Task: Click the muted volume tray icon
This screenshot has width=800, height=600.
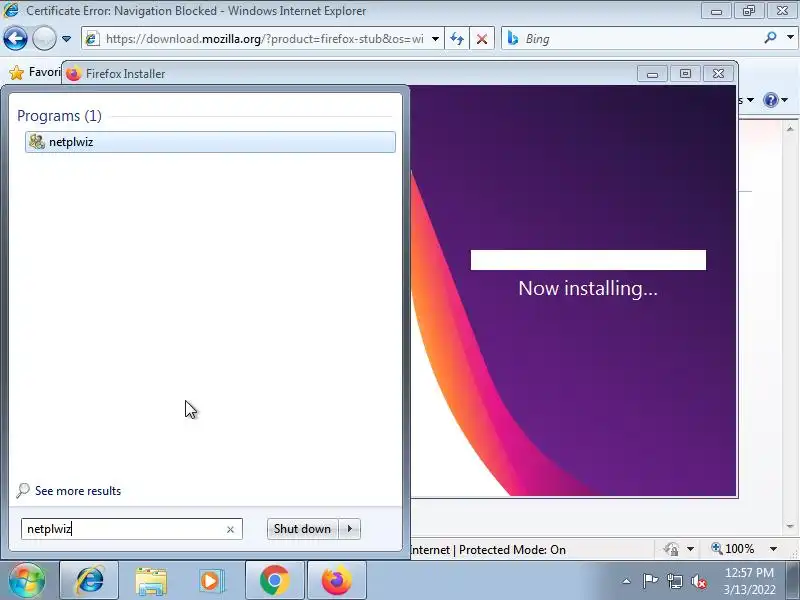Action: [x=699, y=581]
